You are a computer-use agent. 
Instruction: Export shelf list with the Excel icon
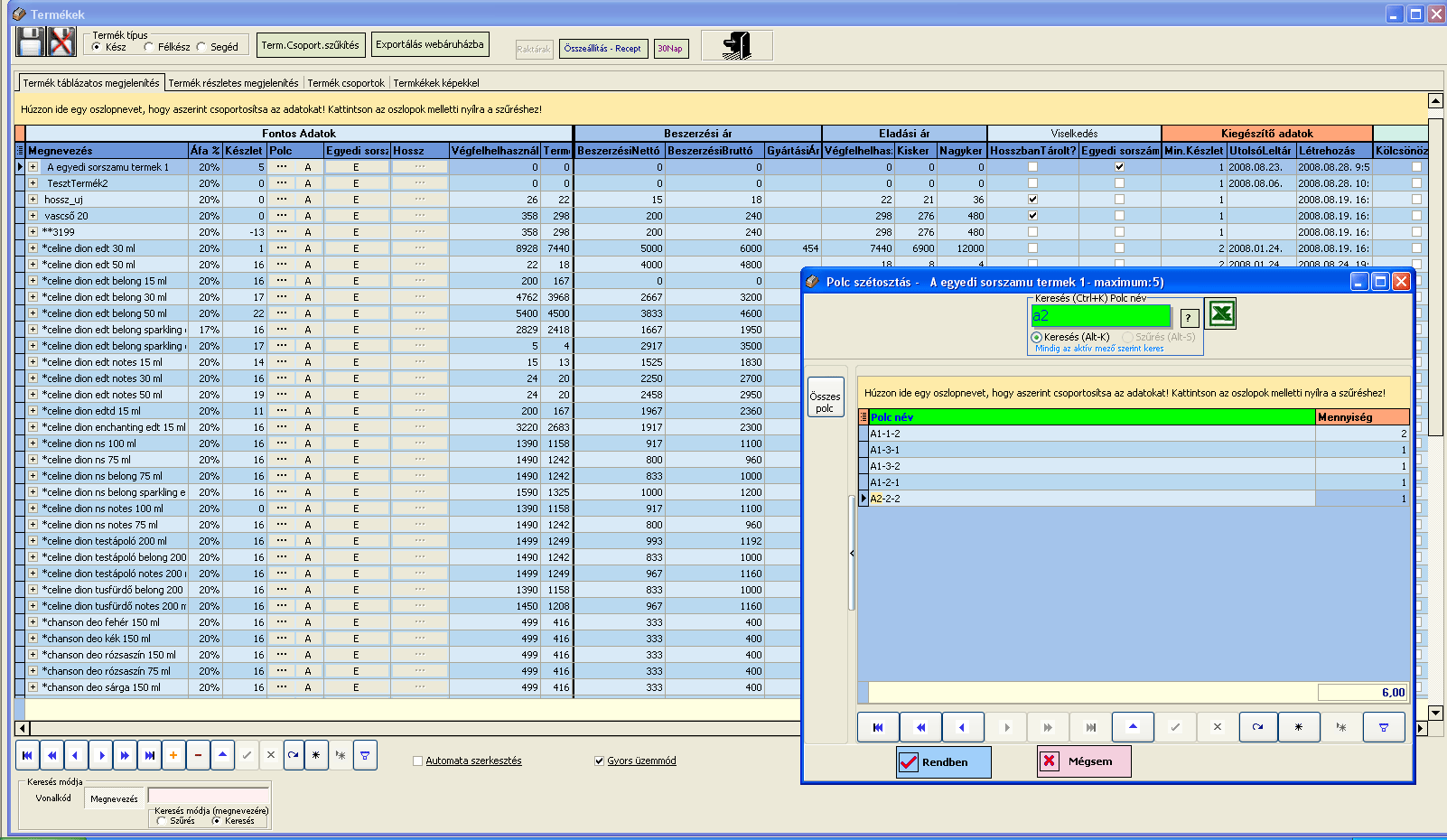coord(1221,313)
